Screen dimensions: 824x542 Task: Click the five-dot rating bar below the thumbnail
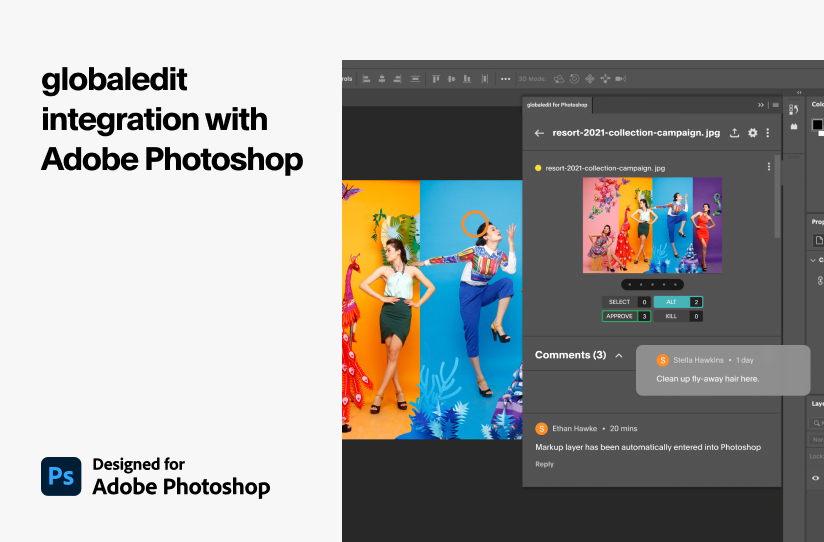coord(652,284)
